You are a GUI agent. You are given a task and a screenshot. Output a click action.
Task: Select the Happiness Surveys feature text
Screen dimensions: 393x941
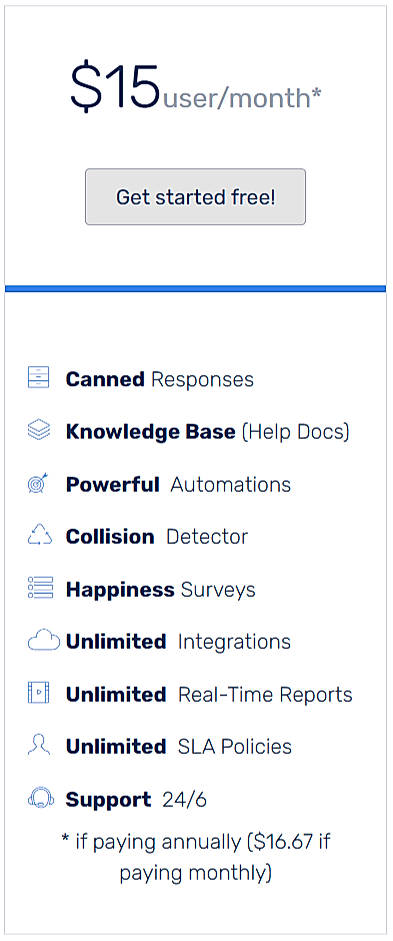pos(160,589)
